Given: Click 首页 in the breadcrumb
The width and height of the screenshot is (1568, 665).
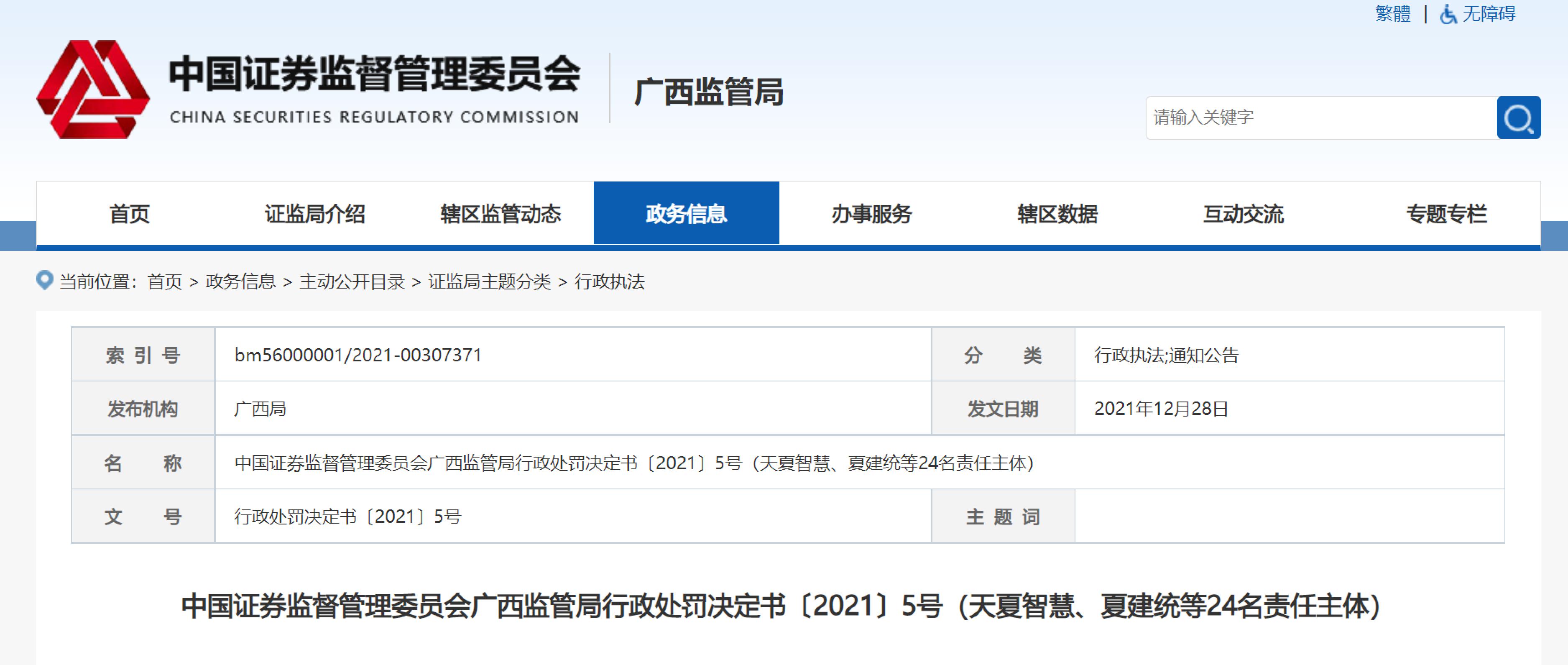Looking at the screenshot, I should (x=164, y=281).
